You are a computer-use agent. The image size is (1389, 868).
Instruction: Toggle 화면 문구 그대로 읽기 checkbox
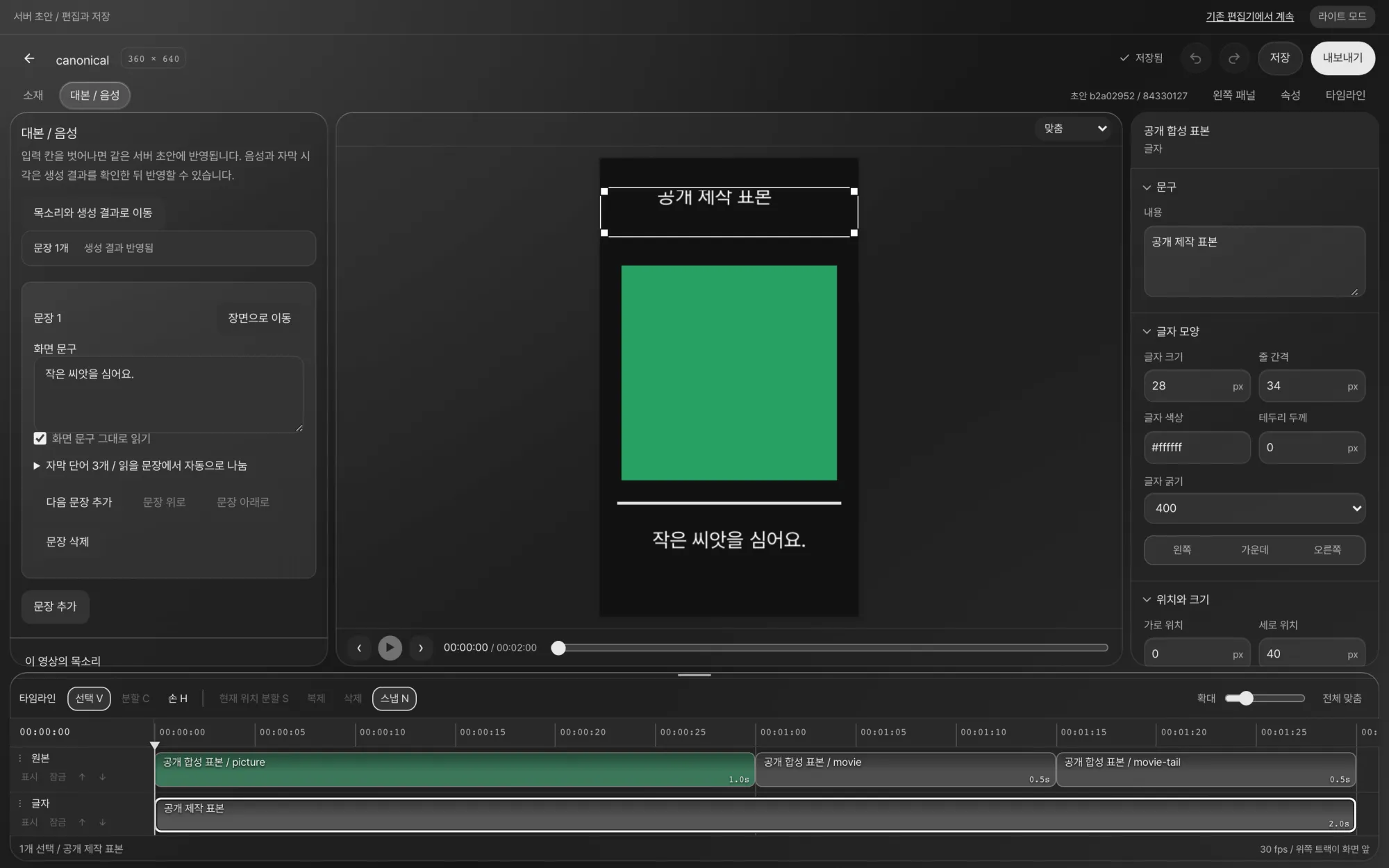(x=40, y=438)
